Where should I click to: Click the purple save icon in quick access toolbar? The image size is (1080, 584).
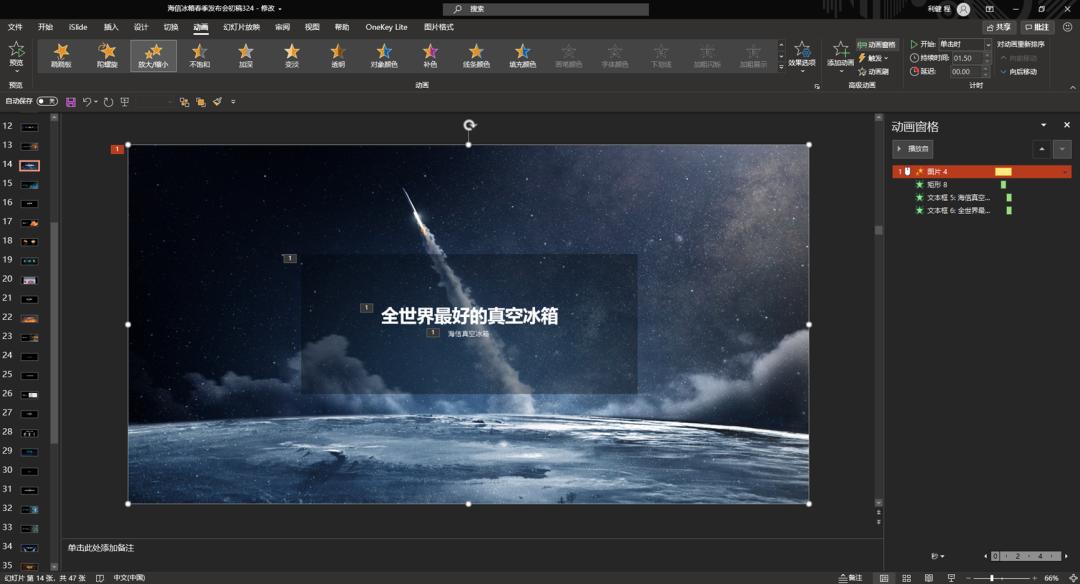(x=71, y=102)
